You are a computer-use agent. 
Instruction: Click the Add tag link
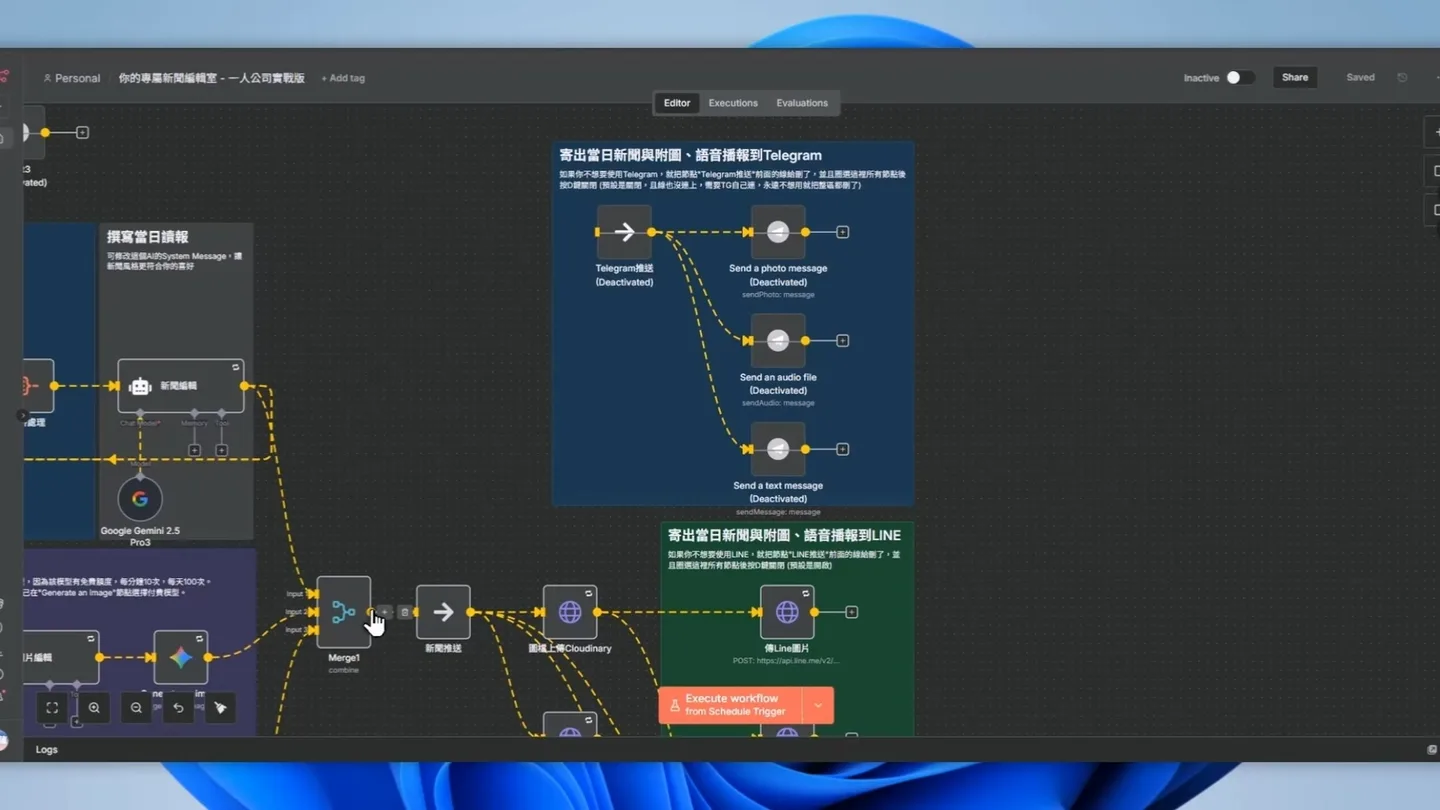pos(343,78)
